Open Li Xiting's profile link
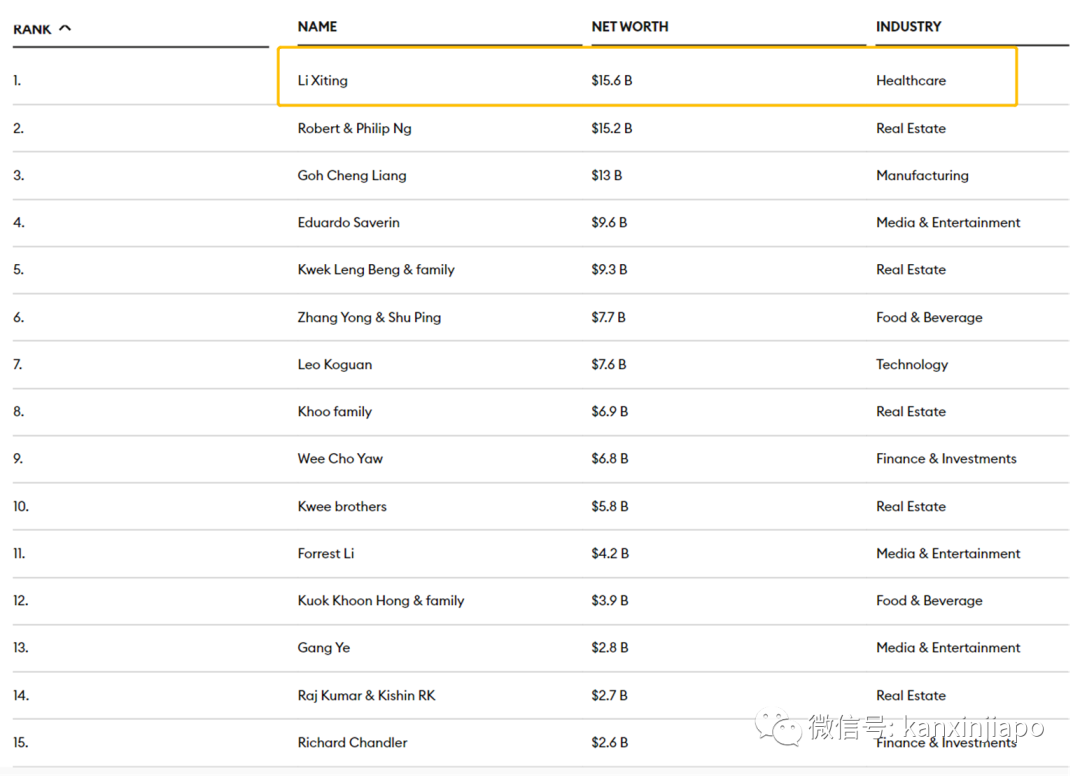The height and width of the screenshot is (778, 1080). tap(323, 81)
